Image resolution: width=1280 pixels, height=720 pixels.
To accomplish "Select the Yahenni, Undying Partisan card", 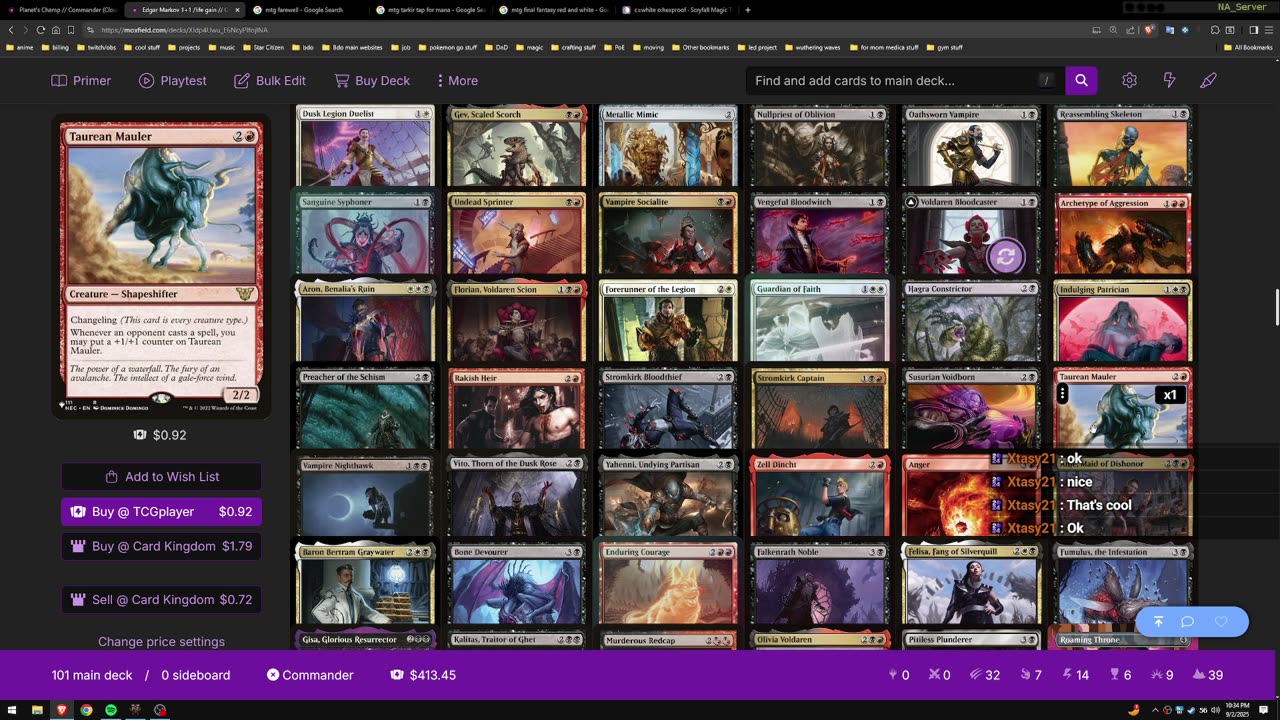I will tap(668, 496).
